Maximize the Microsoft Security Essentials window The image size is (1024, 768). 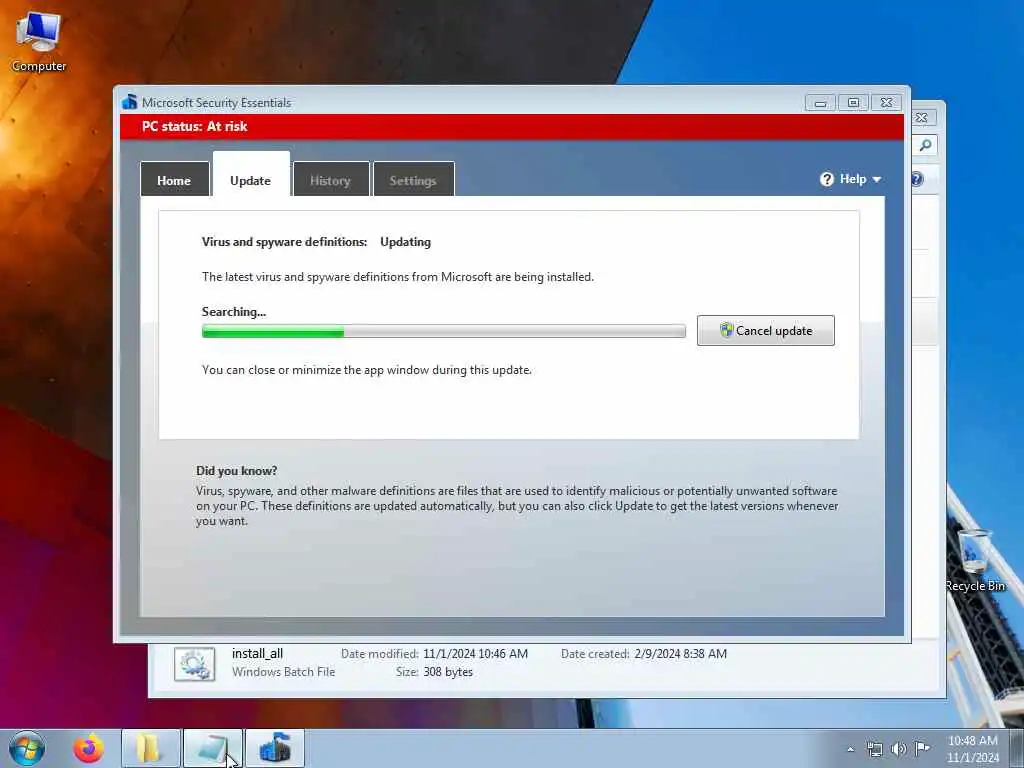(x=853, y=103)
